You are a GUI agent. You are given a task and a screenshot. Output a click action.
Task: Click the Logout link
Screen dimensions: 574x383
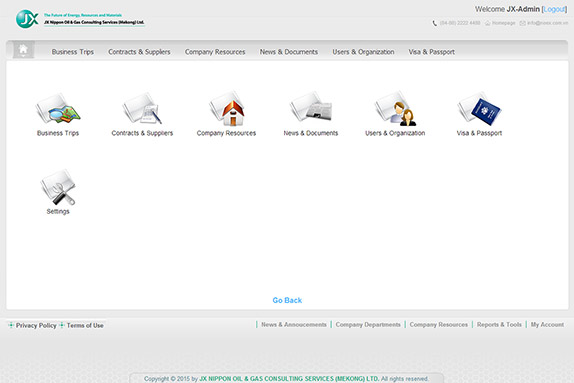554,9
